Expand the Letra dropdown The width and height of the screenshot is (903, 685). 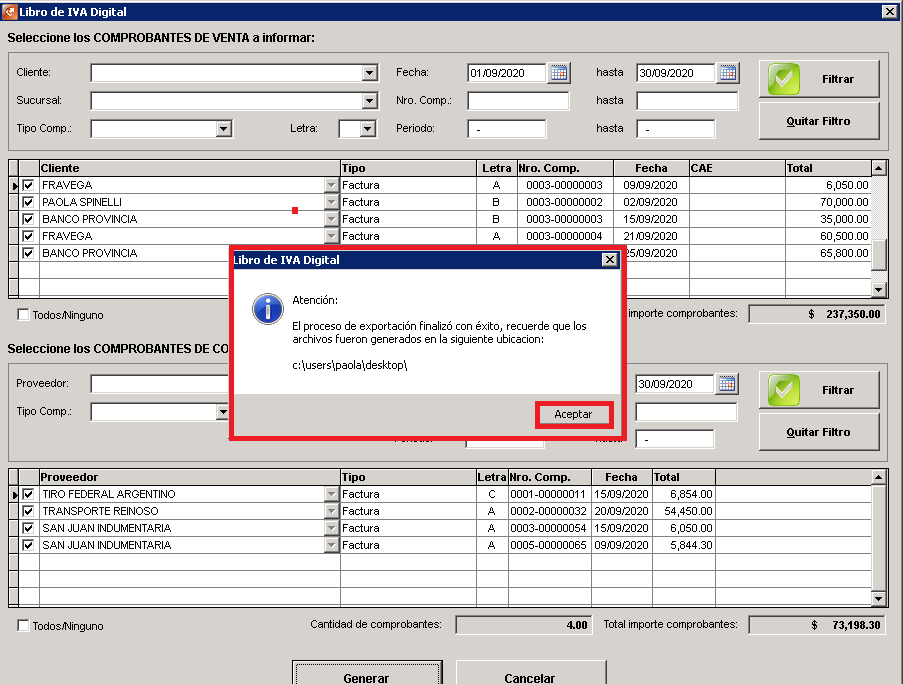pos(368,128)
